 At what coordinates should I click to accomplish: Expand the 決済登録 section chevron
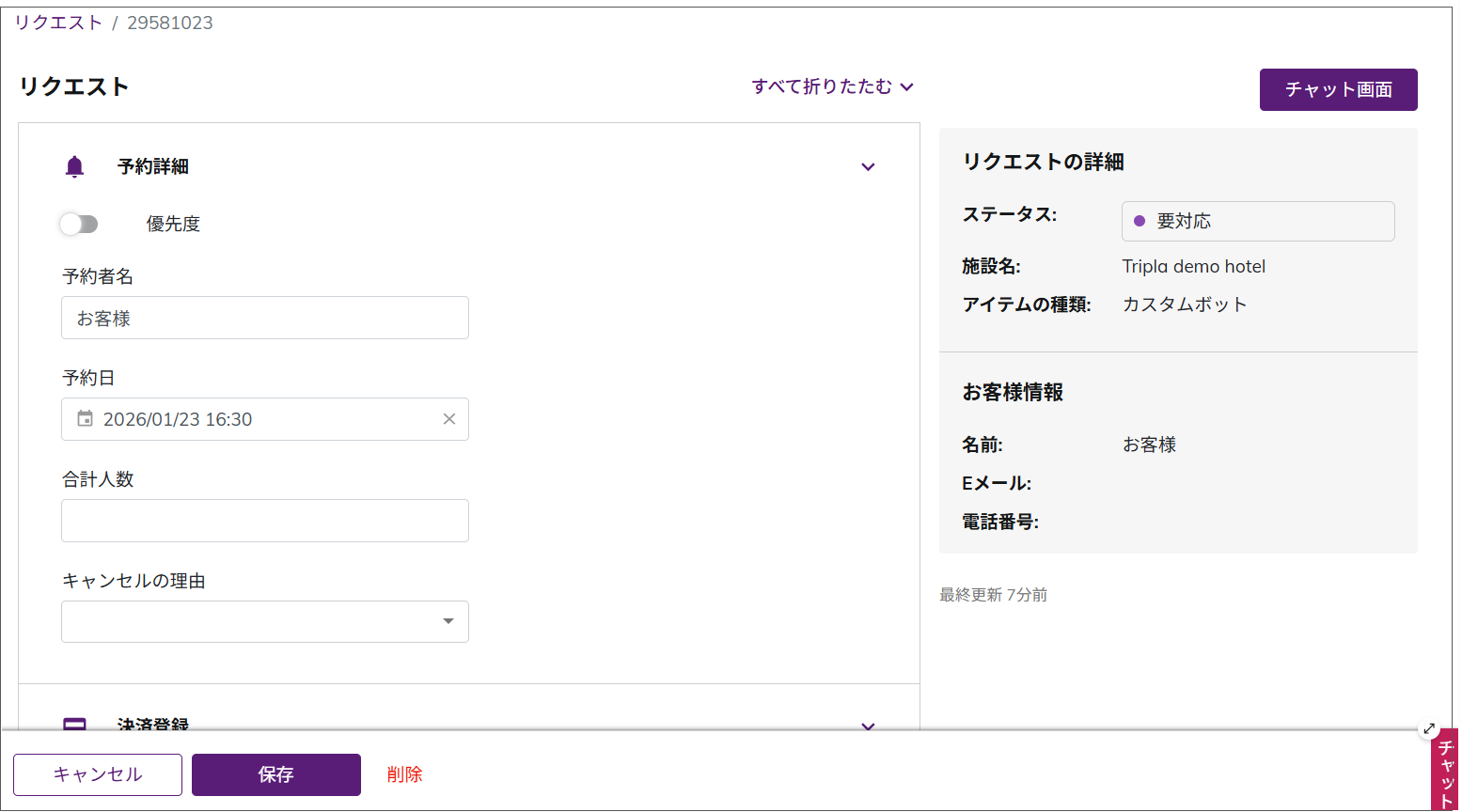868,725
